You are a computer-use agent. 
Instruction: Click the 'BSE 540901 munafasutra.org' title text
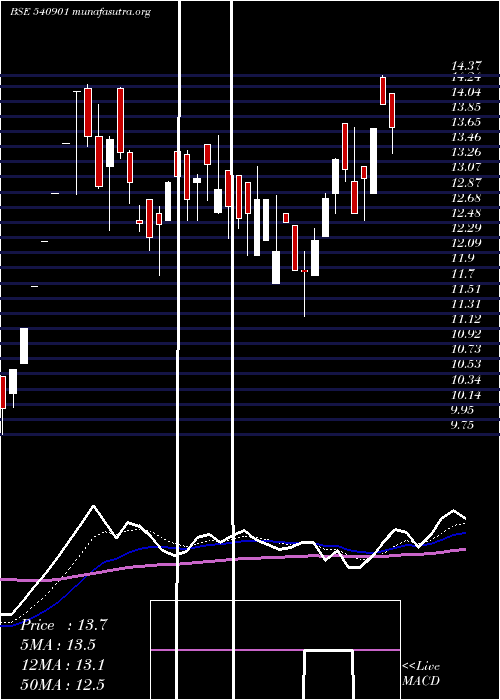click(80, 12)
